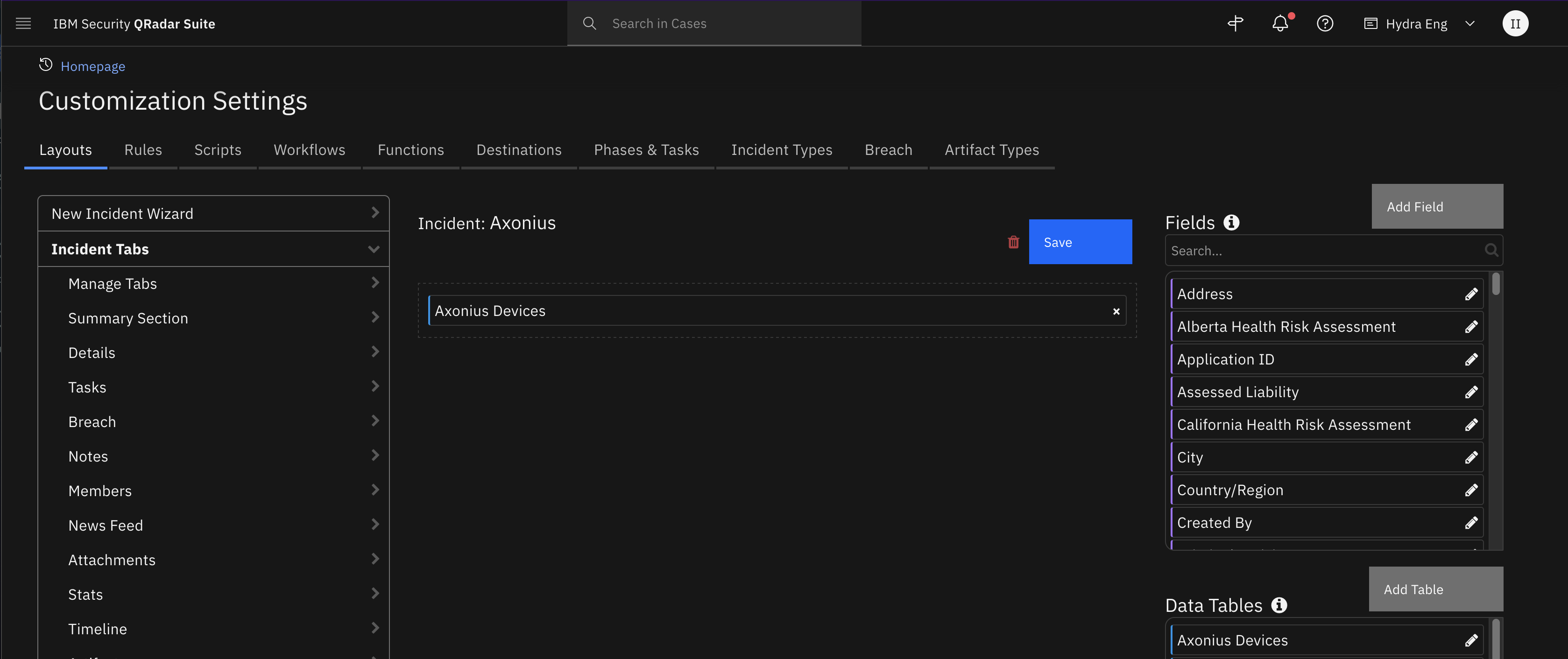The height and width of the screenshot is (659, 1568).
Task: Show Data Tables info icon
Action: [x=1279, y=605]
